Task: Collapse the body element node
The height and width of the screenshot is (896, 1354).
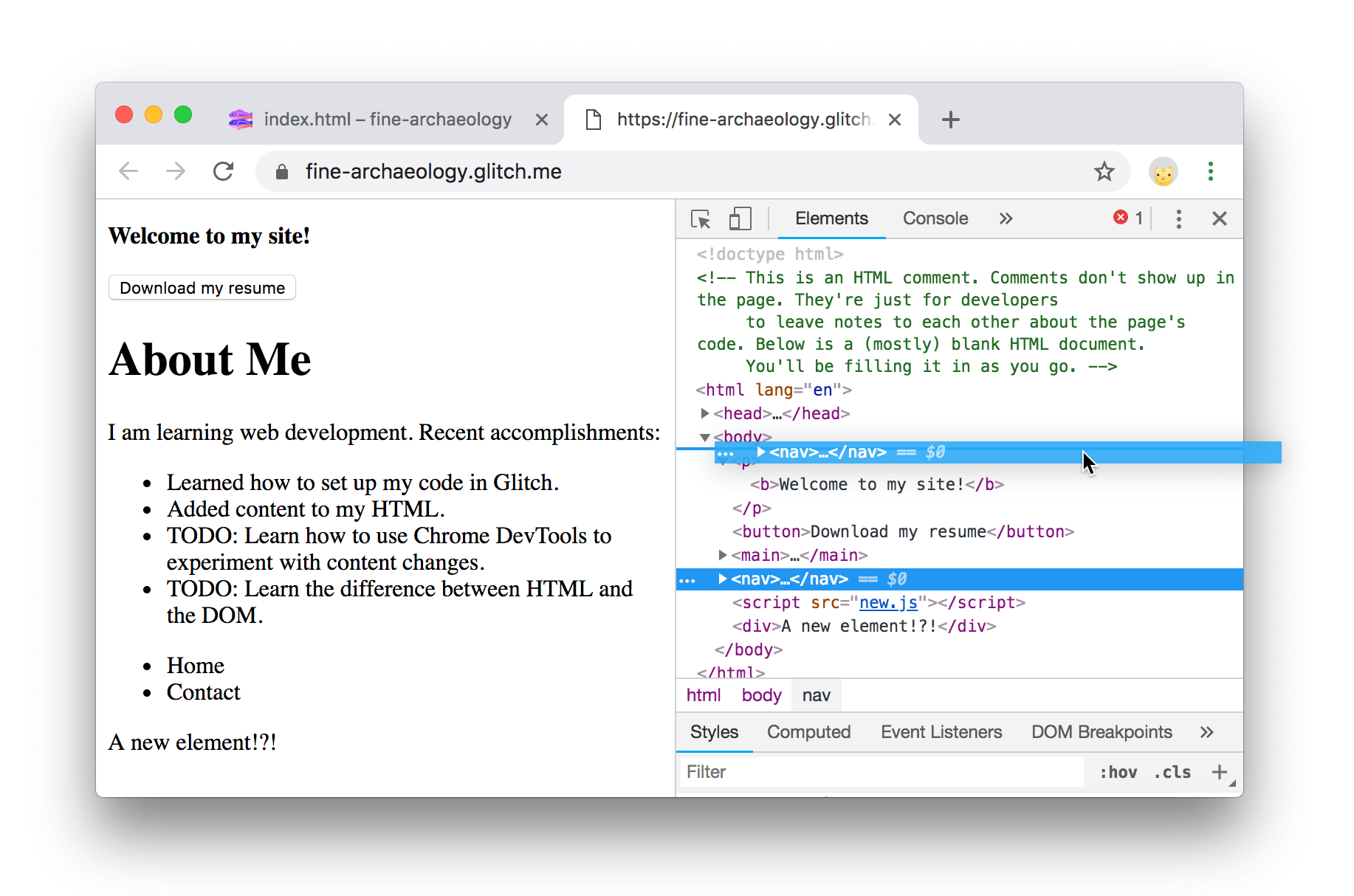Action: 705,437
